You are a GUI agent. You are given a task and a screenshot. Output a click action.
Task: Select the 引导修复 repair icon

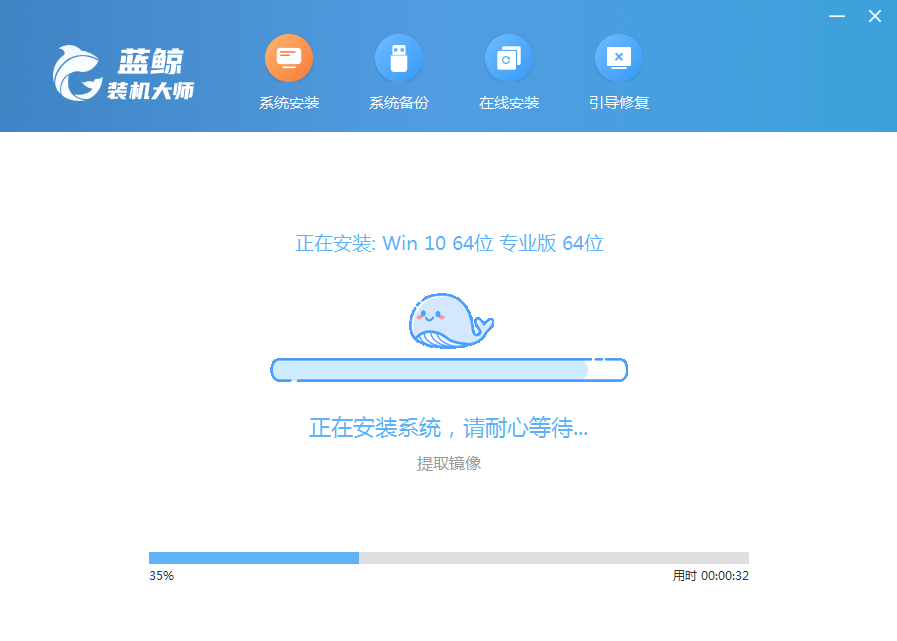[619, 58]
